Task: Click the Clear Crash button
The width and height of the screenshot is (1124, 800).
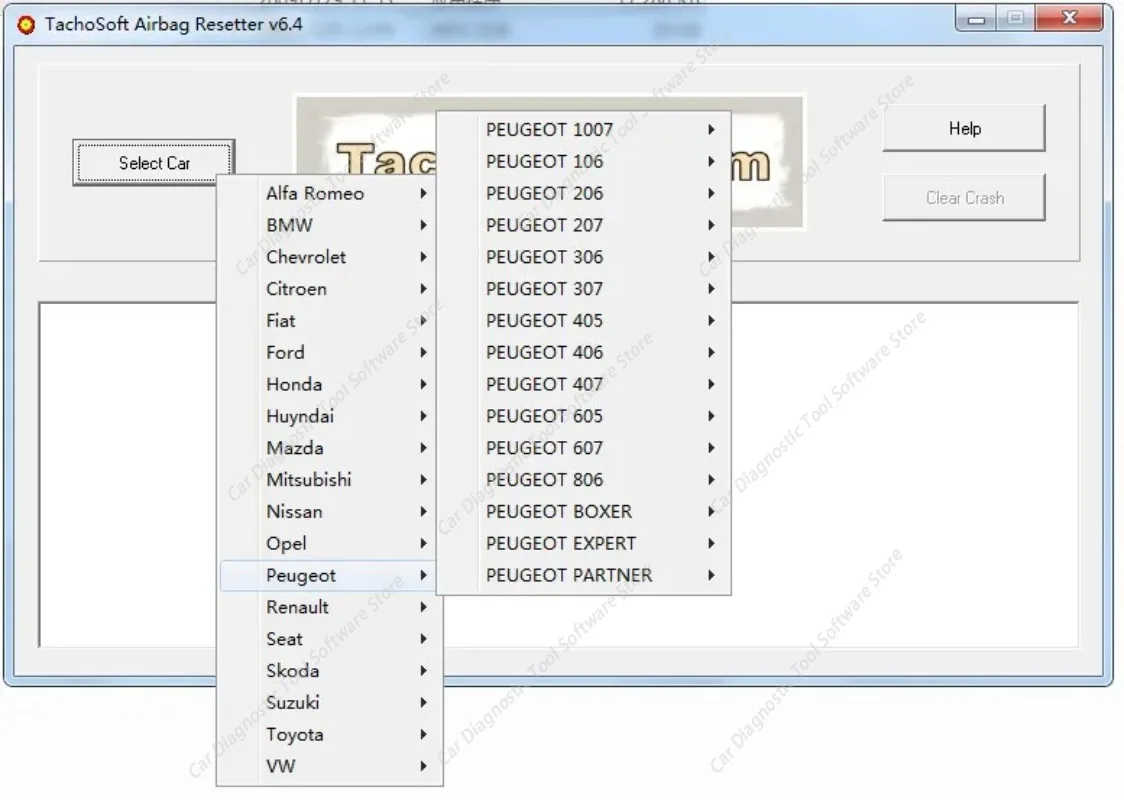Action: click(x=964, y=198)
